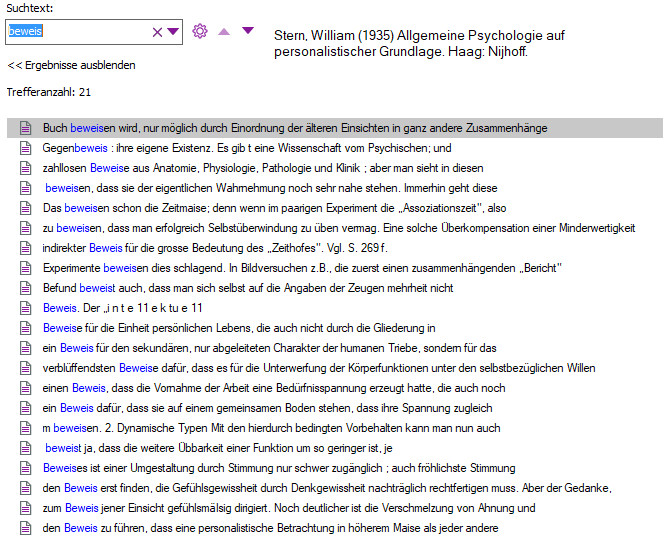
Task: Click document icon beside Das beweisen schon result
Action: [26, 208]
